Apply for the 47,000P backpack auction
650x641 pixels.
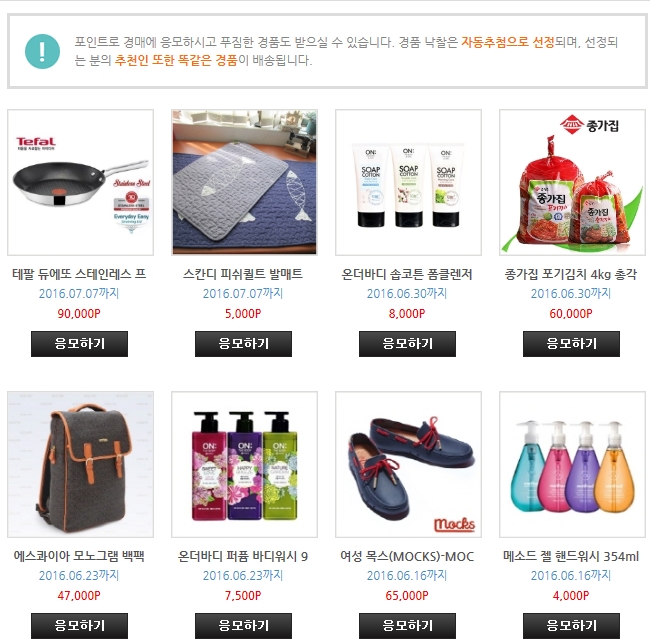pos(80,626)
